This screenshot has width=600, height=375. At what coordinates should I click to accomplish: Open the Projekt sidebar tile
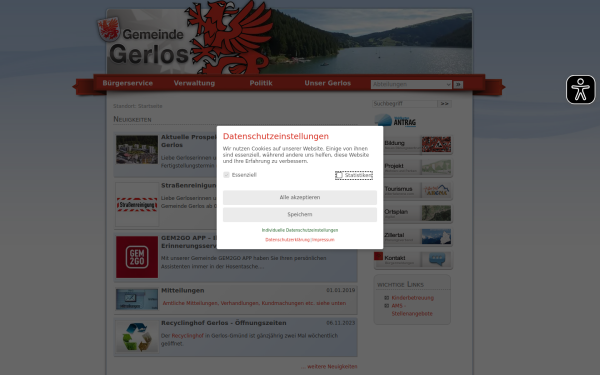pos(413,168)
